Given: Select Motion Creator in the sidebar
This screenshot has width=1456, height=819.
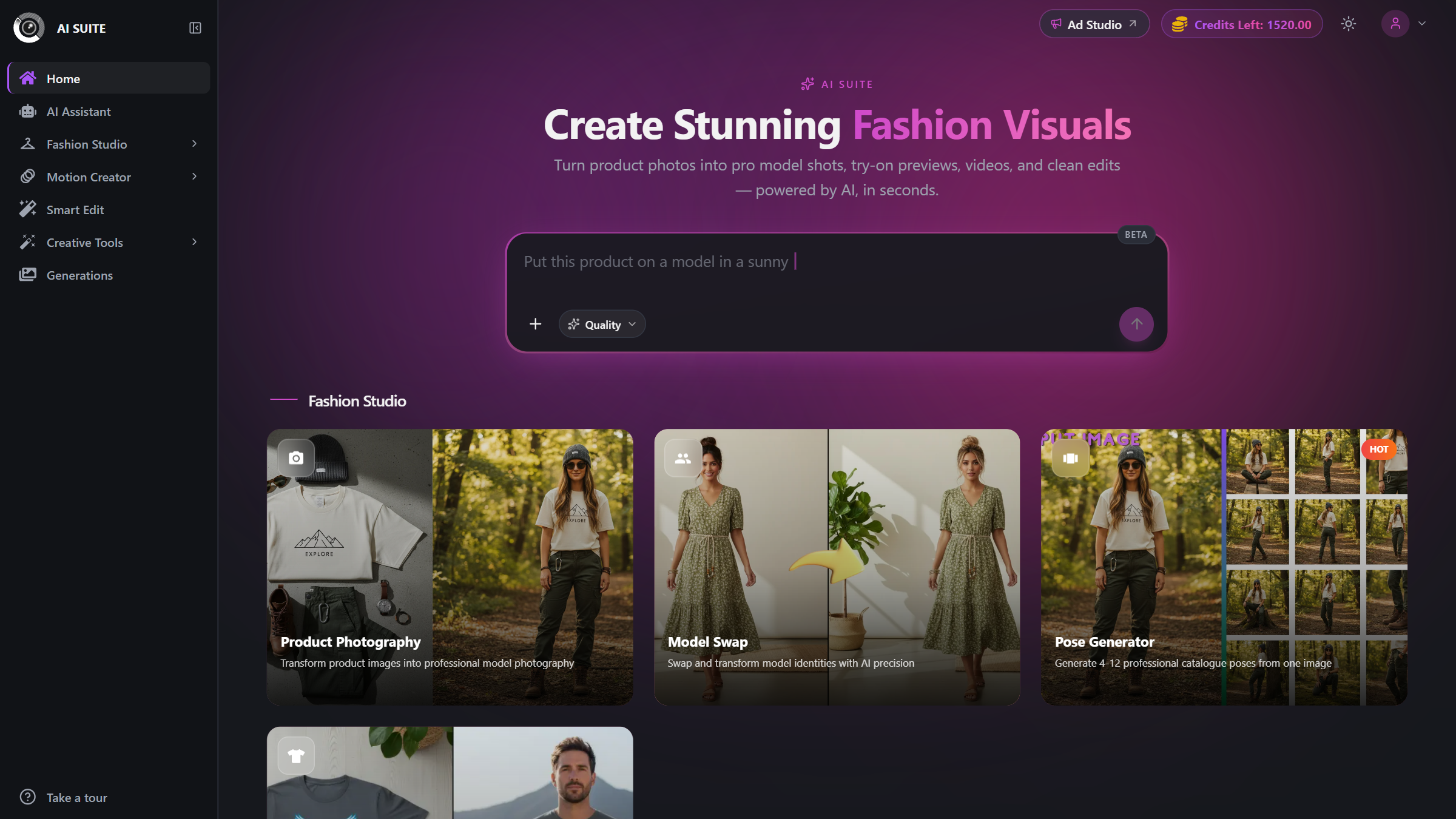Looking at the screenshot, I should [109, 177].
